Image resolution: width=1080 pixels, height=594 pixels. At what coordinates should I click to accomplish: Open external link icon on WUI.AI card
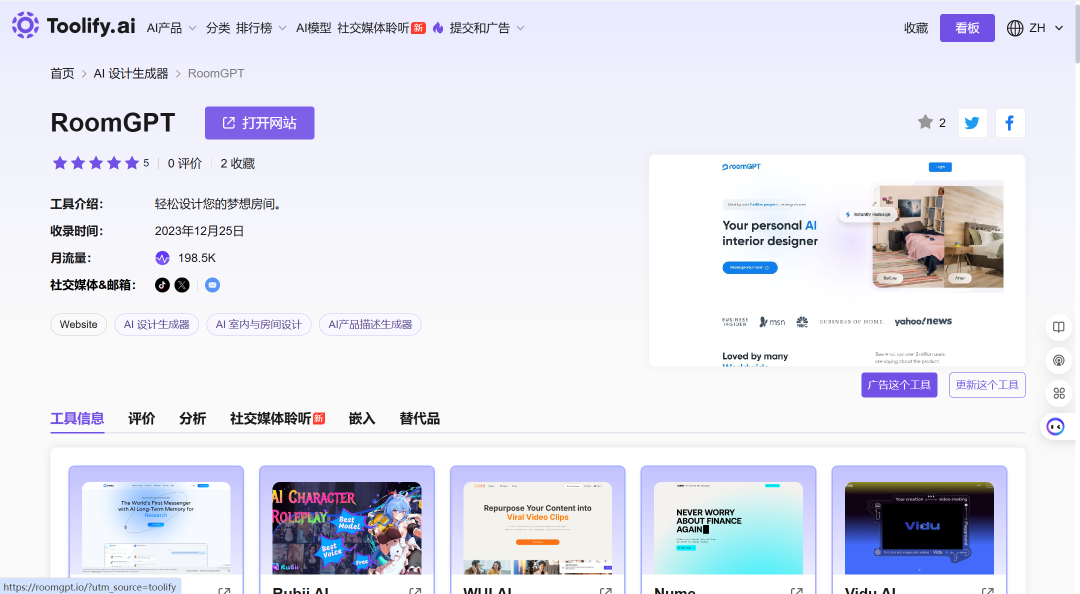point(605,591)
